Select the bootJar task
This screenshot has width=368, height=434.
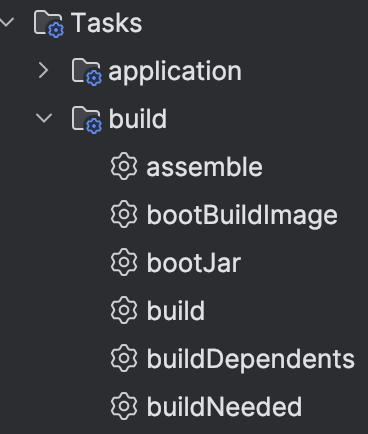tap(194, 263)
